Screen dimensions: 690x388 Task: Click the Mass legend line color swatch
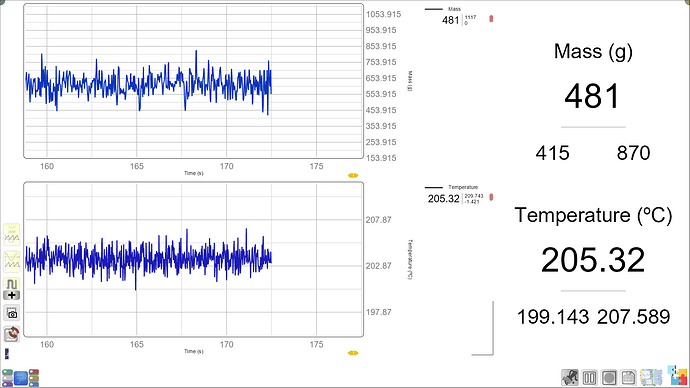tap(433, 9)
